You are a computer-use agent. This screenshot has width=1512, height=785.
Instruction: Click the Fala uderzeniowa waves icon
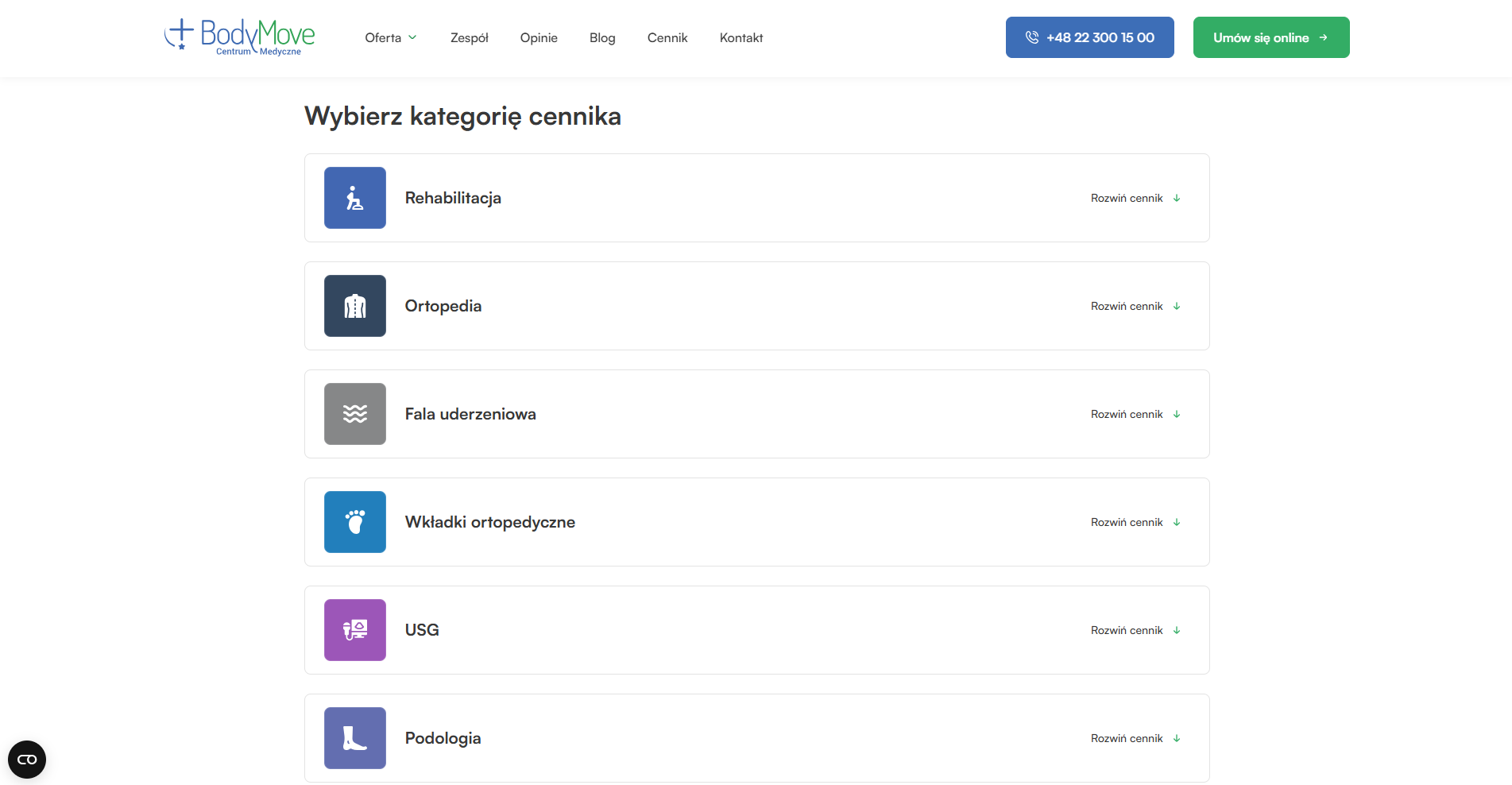(354, 414)
